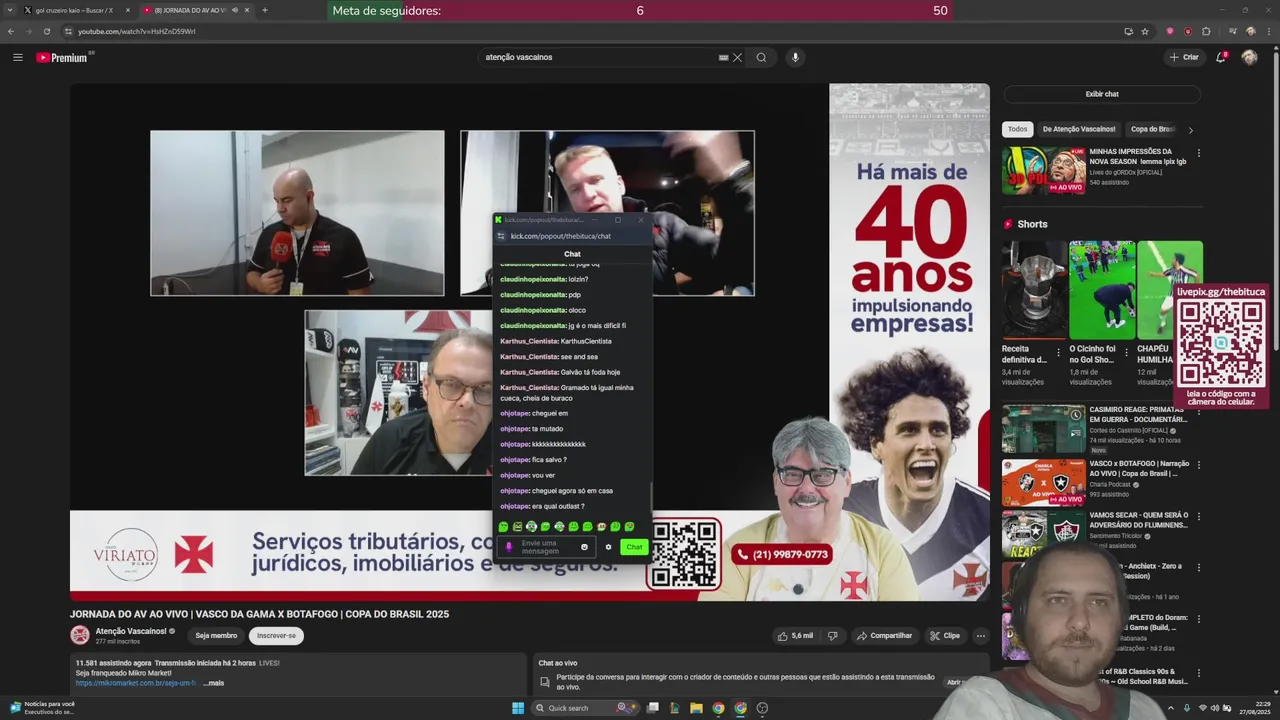Open the account avatar menu
Screen dimensions: 1280x720
pos(1249,57)
